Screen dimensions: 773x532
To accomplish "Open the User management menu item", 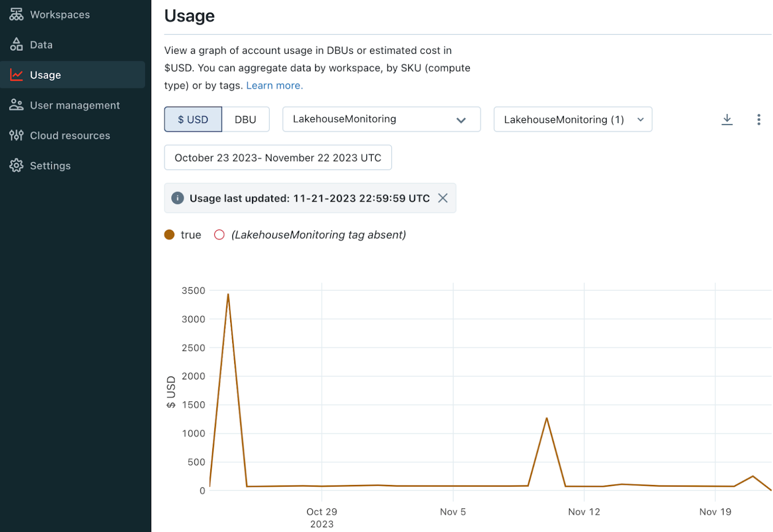I will click(74, 105).
